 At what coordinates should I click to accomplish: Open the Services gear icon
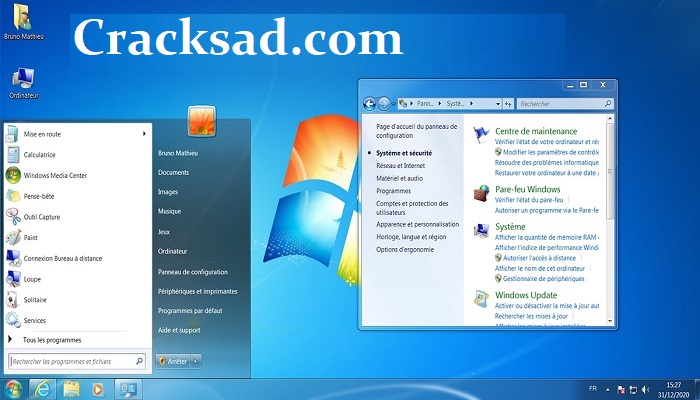(x=13, y=320)
